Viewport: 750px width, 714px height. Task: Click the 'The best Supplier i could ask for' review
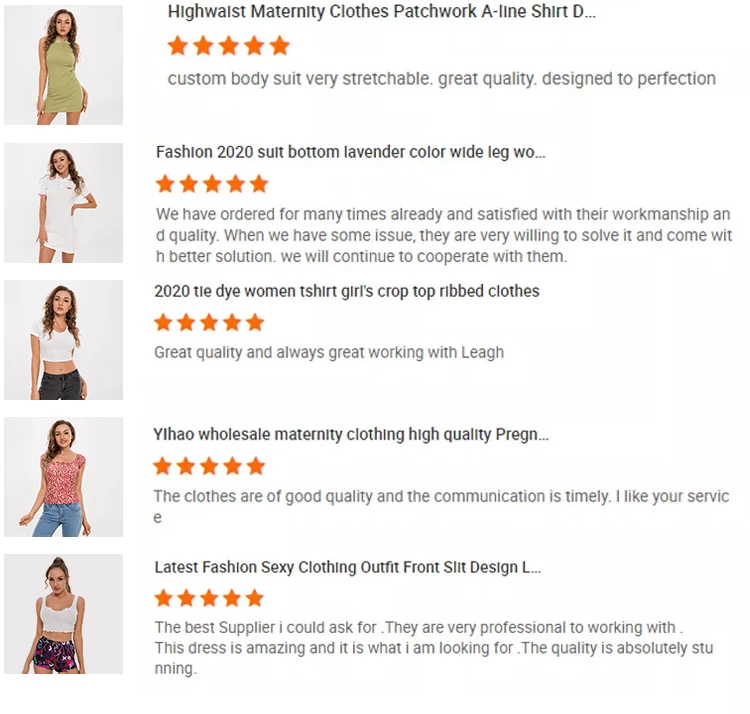(x=433, y=648)
